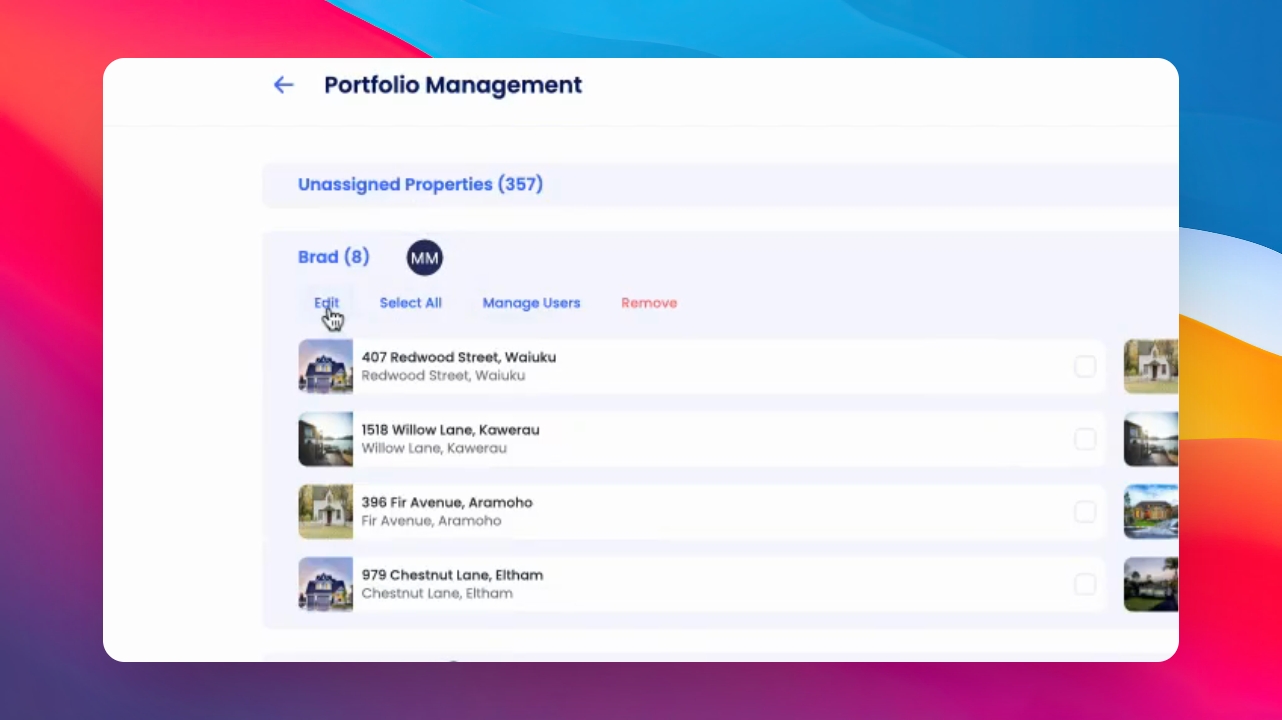
Task: Open the 407 Redwood Street house thumbnail
Action: 326,366
